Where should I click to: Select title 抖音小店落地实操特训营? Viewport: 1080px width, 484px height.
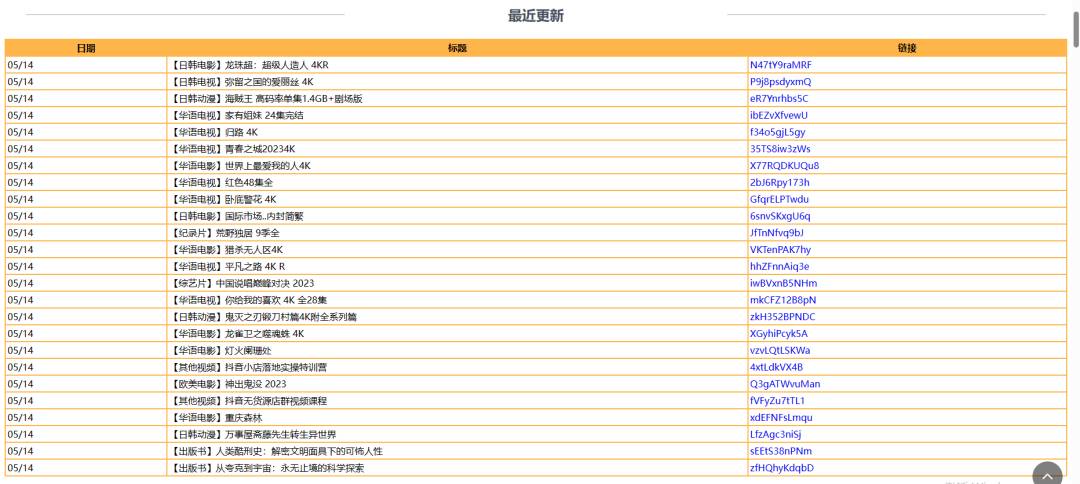click(x=276, y=367)
